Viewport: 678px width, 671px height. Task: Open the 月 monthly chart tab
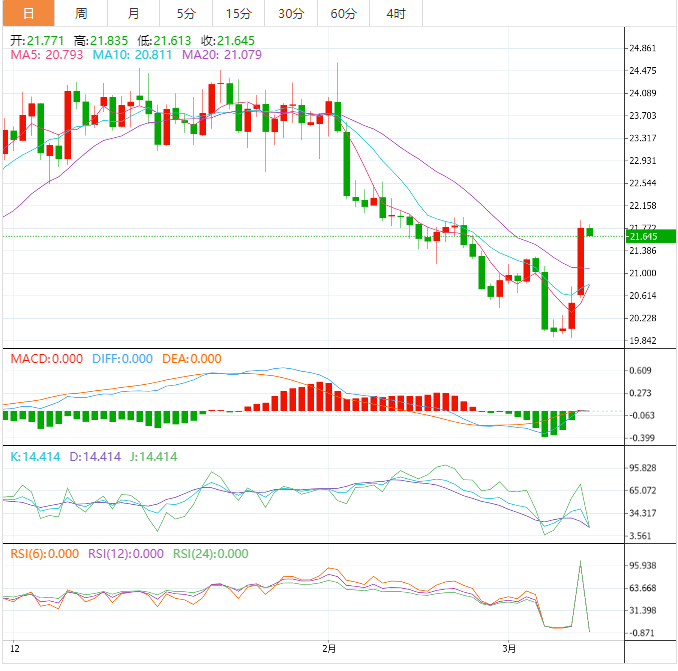(134, 13)
